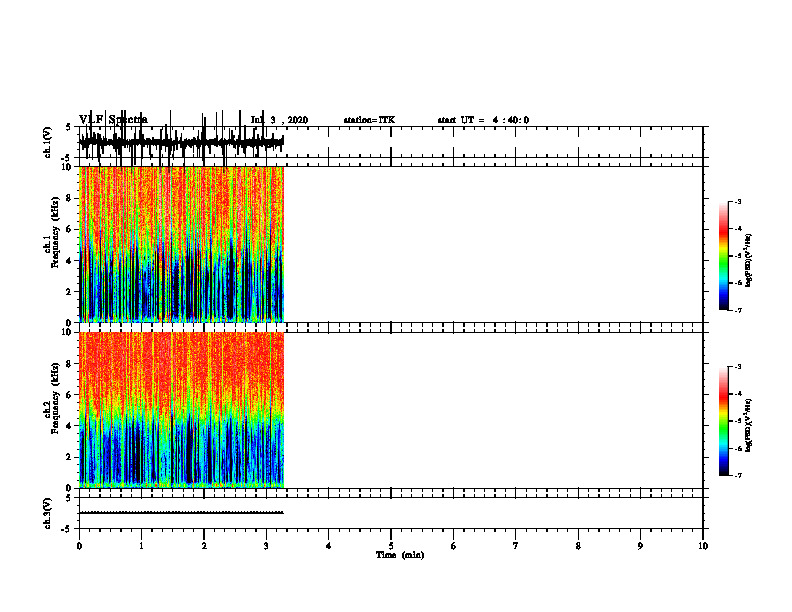The image size is (792, 612).
Task: Click the time axis tick label '4'
Action: point(329,545)
